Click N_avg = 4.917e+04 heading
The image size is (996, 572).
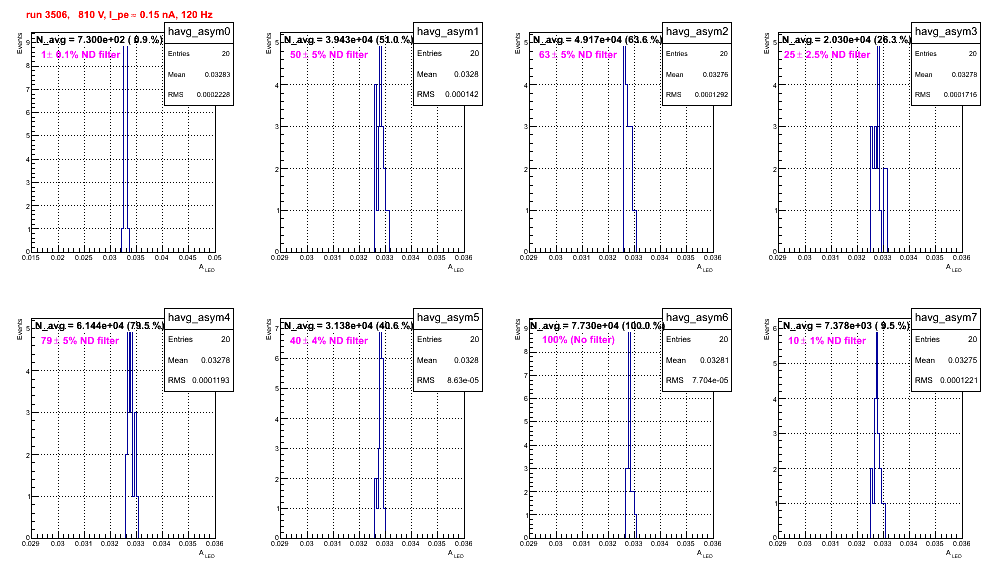(x=597, y=39)
